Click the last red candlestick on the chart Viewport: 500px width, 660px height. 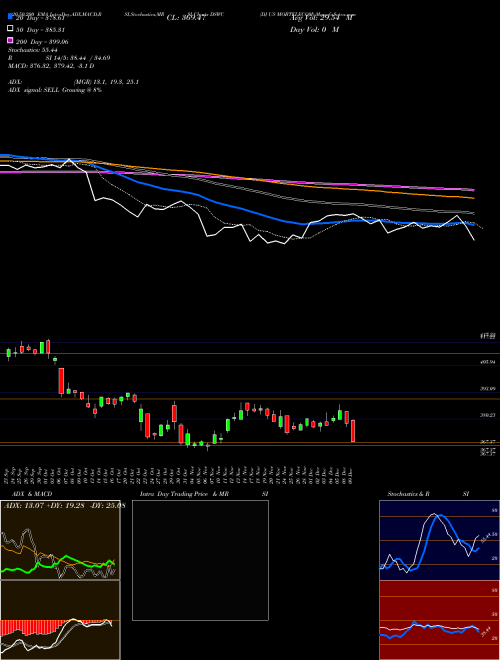point(353,431)
